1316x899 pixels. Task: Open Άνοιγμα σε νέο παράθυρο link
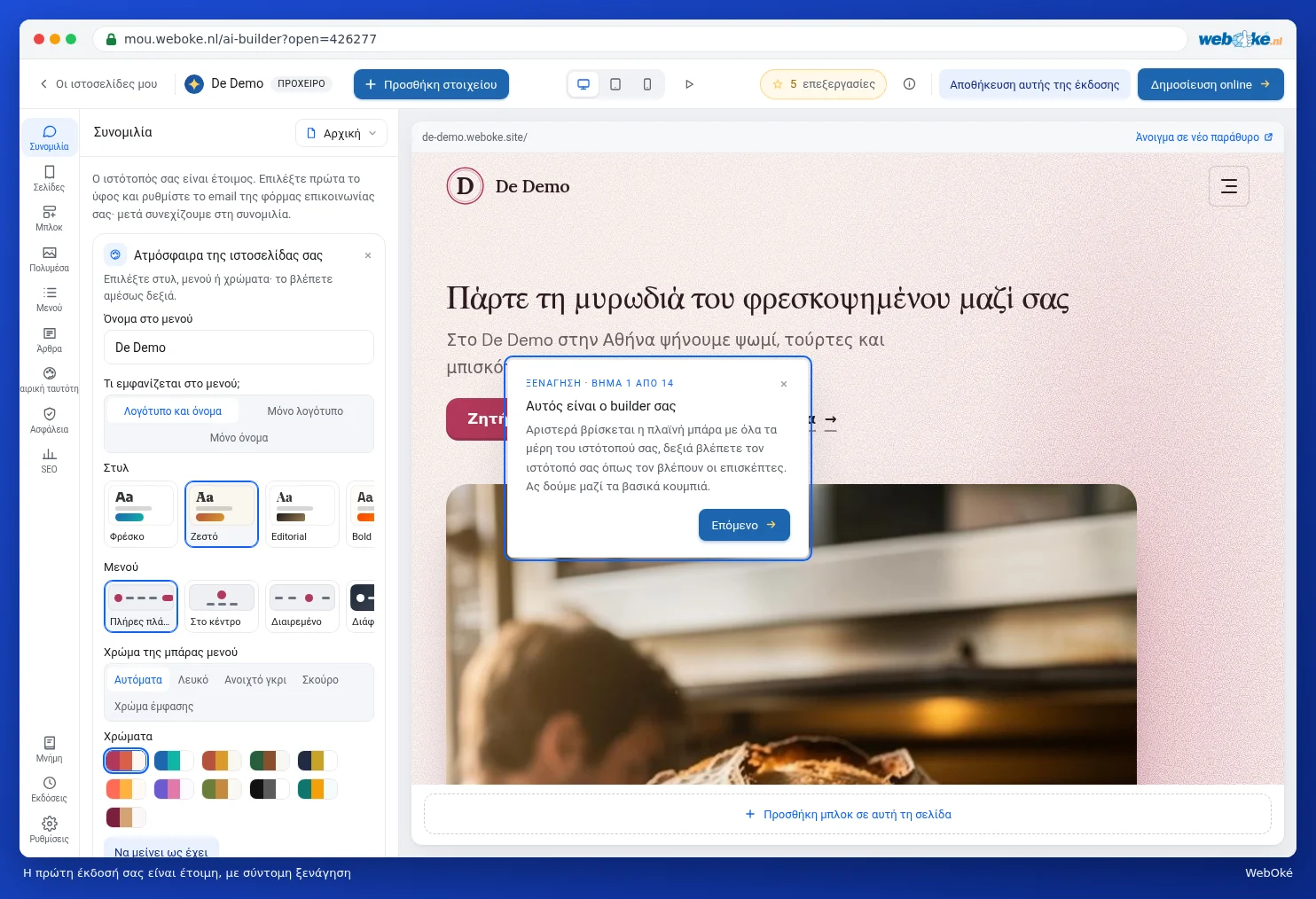[1203, 137]
